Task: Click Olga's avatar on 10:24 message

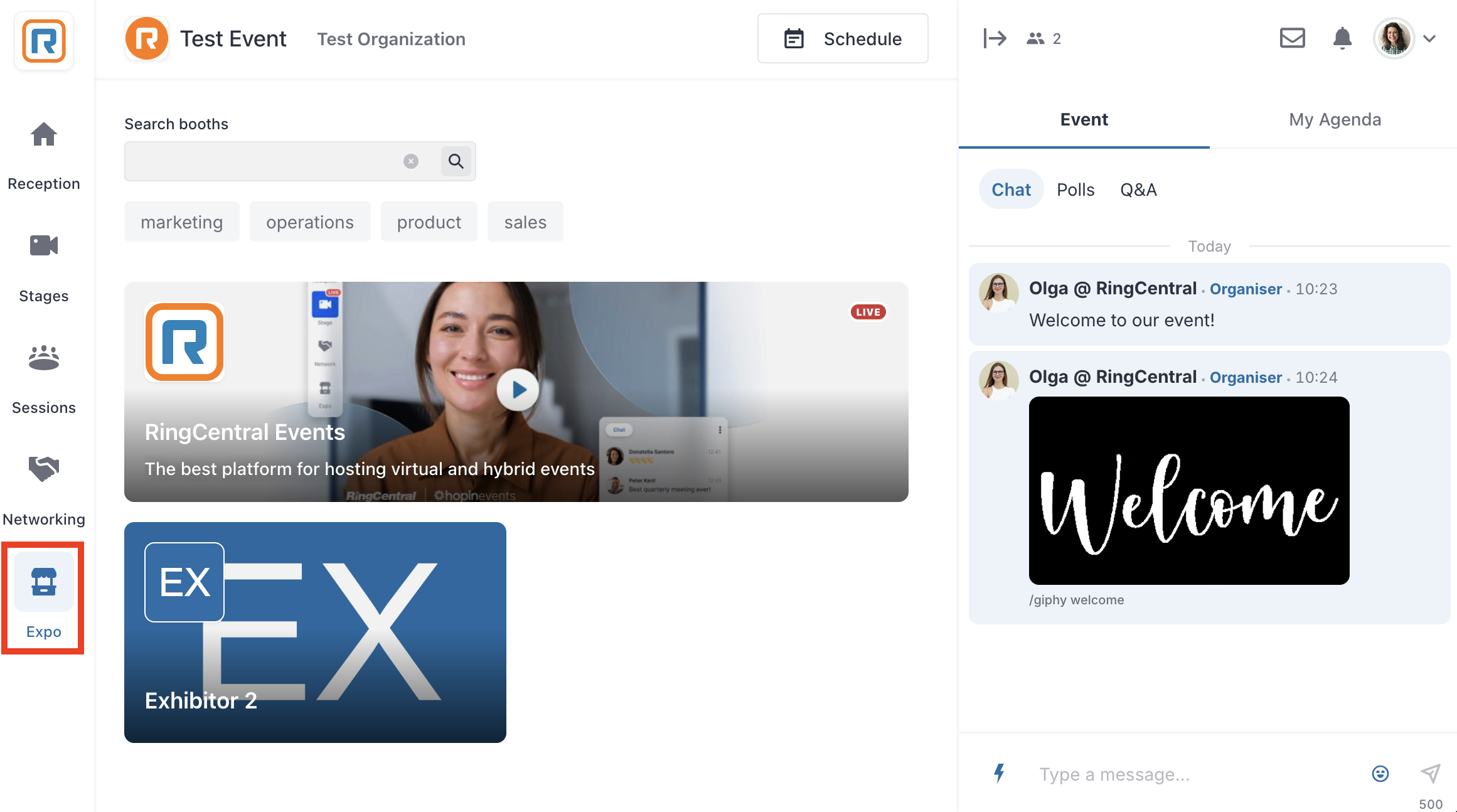Action: (998, 380)
